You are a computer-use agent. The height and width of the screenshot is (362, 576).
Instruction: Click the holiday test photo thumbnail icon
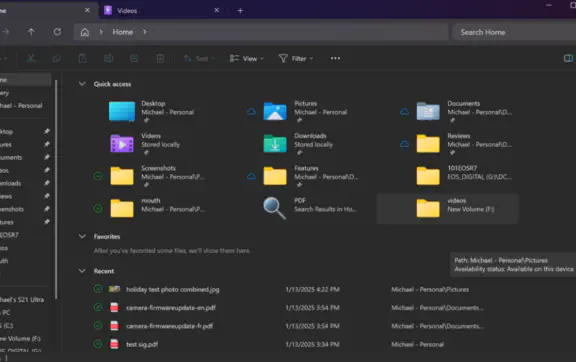(114, 289)
